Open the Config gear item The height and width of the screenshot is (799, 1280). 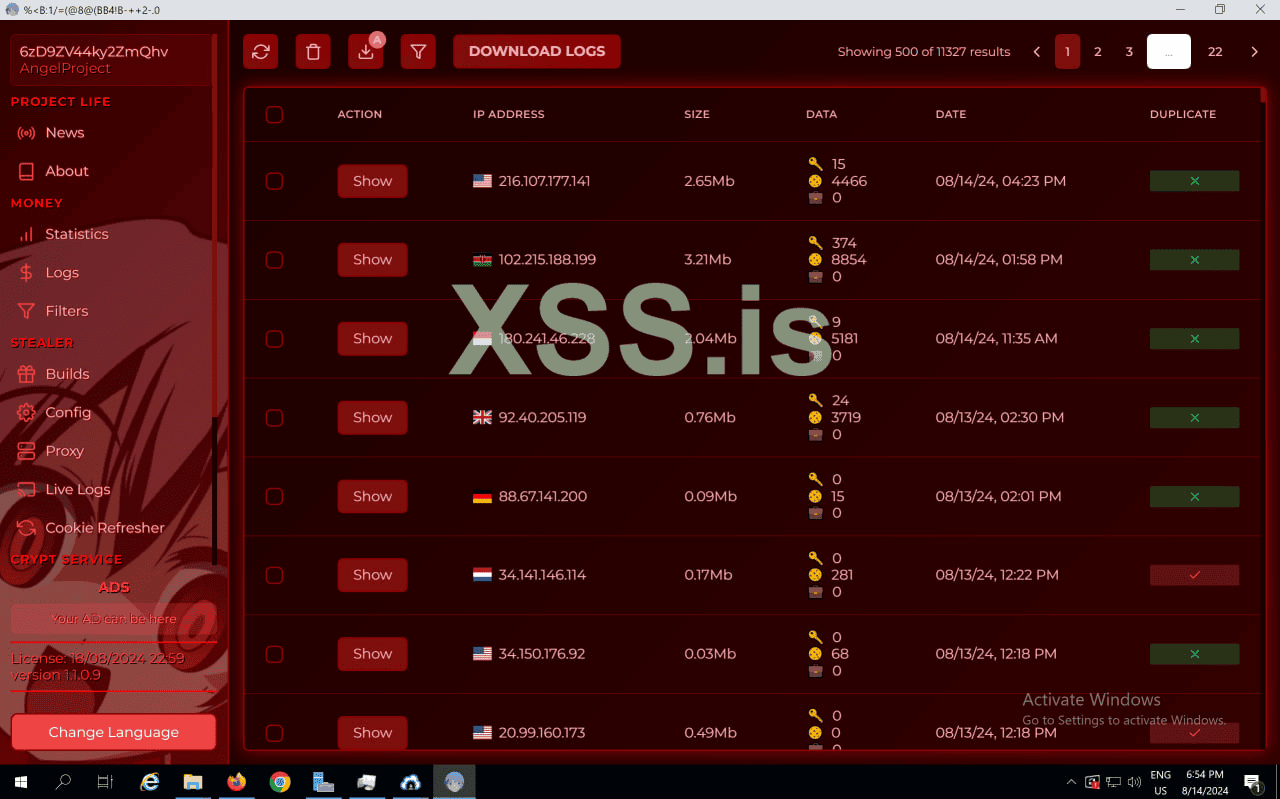tap(67, 413)
